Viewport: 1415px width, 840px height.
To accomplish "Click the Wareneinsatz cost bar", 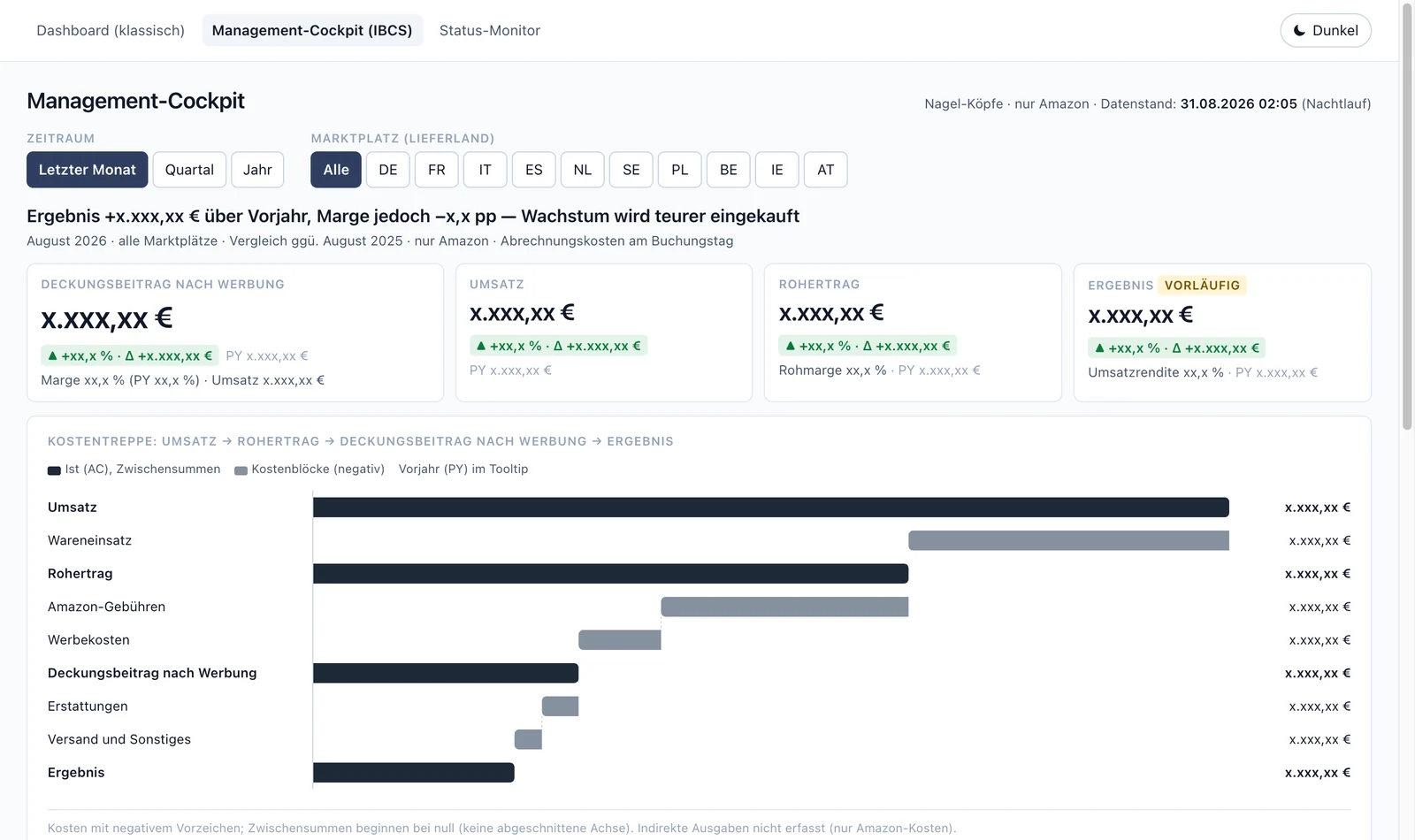I will 1069,540.
